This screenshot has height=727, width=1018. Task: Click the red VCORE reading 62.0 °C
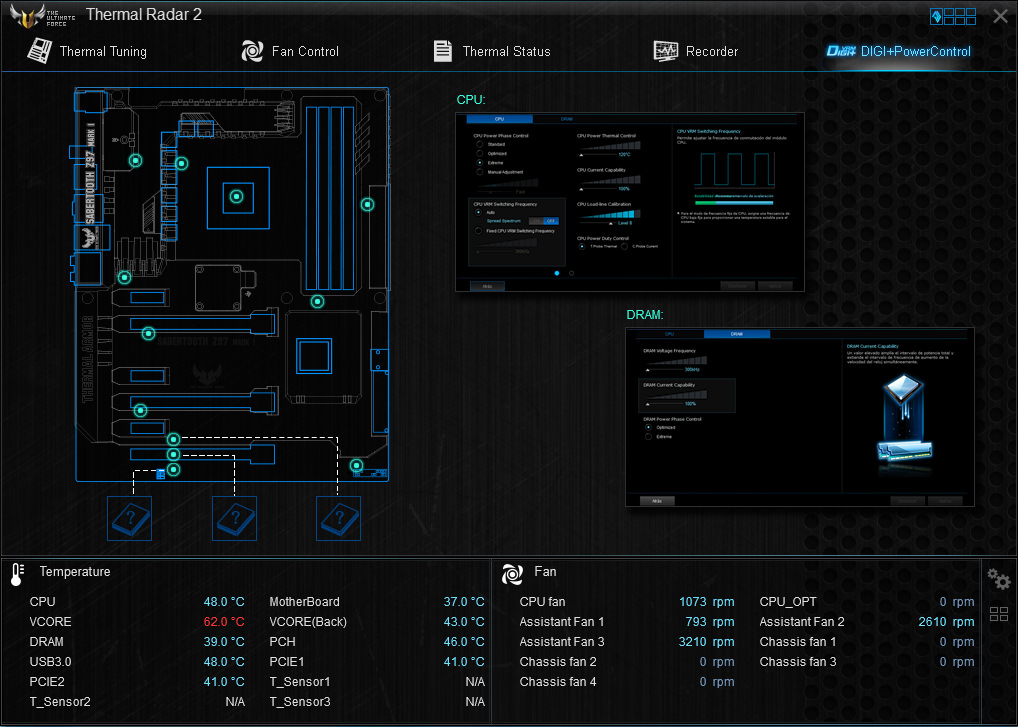click(x=224, y=622)
